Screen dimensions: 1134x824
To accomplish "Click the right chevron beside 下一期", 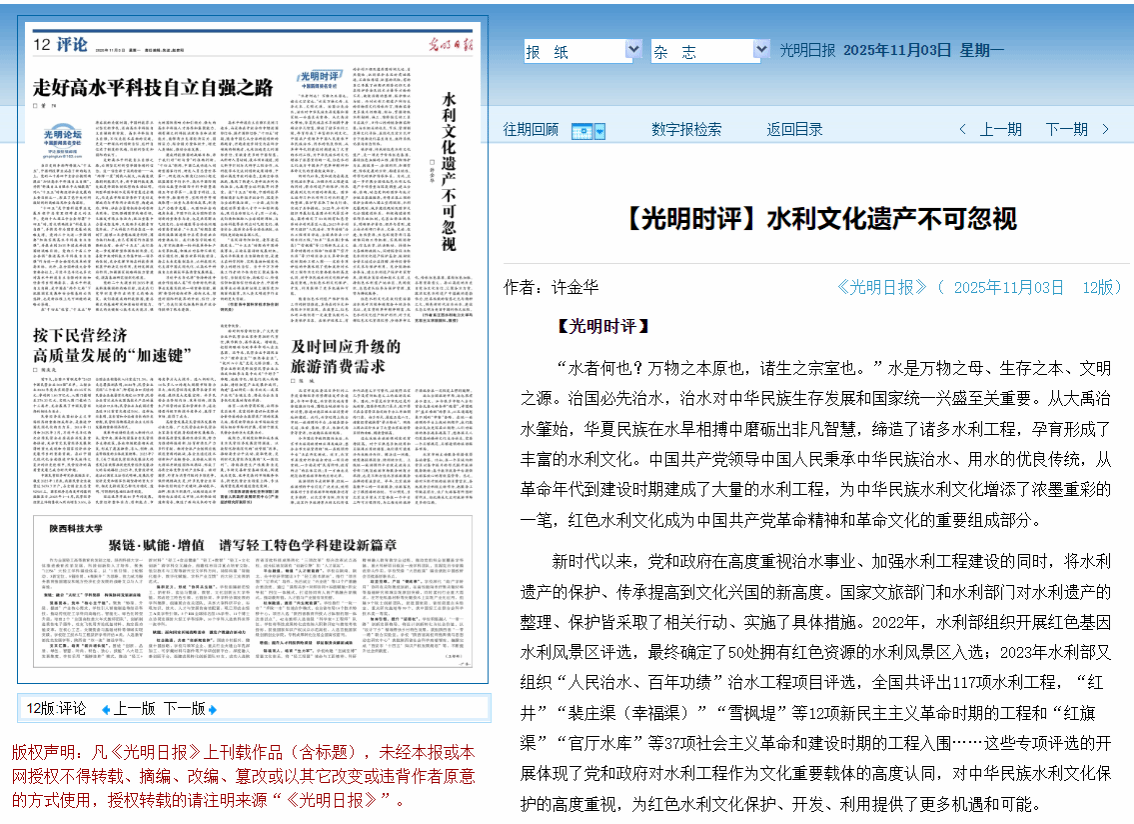I will pyautogui.click(x=1105, y=130).
